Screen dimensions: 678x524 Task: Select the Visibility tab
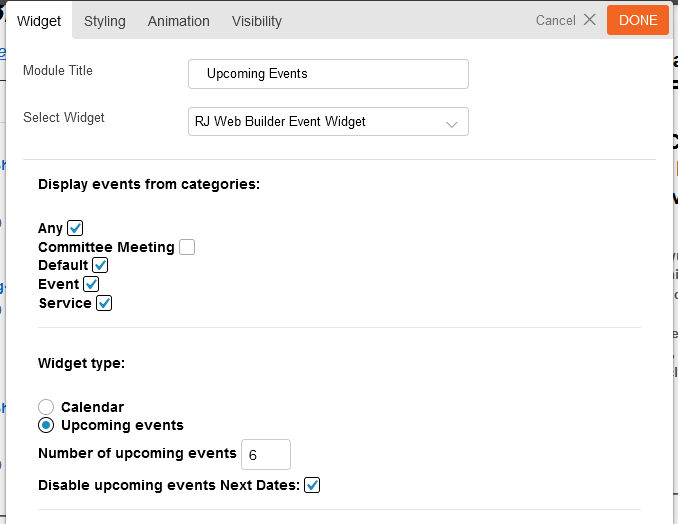[x=256, y=21]
